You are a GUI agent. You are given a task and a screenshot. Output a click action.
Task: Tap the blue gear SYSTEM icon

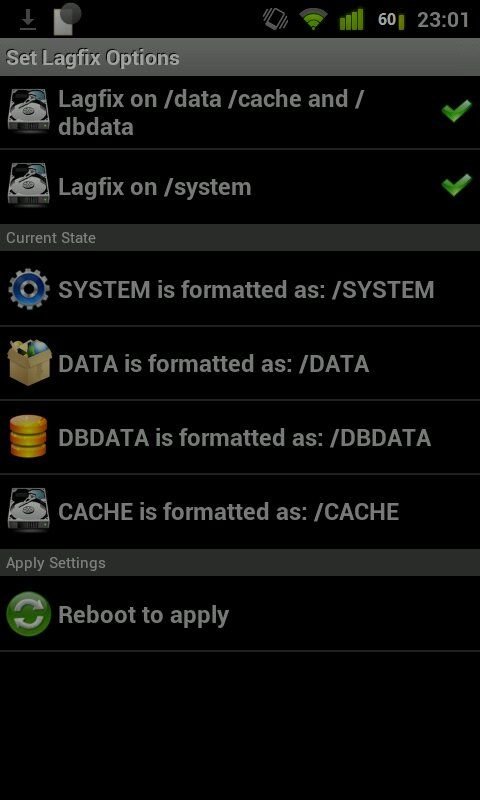point(29,289)
